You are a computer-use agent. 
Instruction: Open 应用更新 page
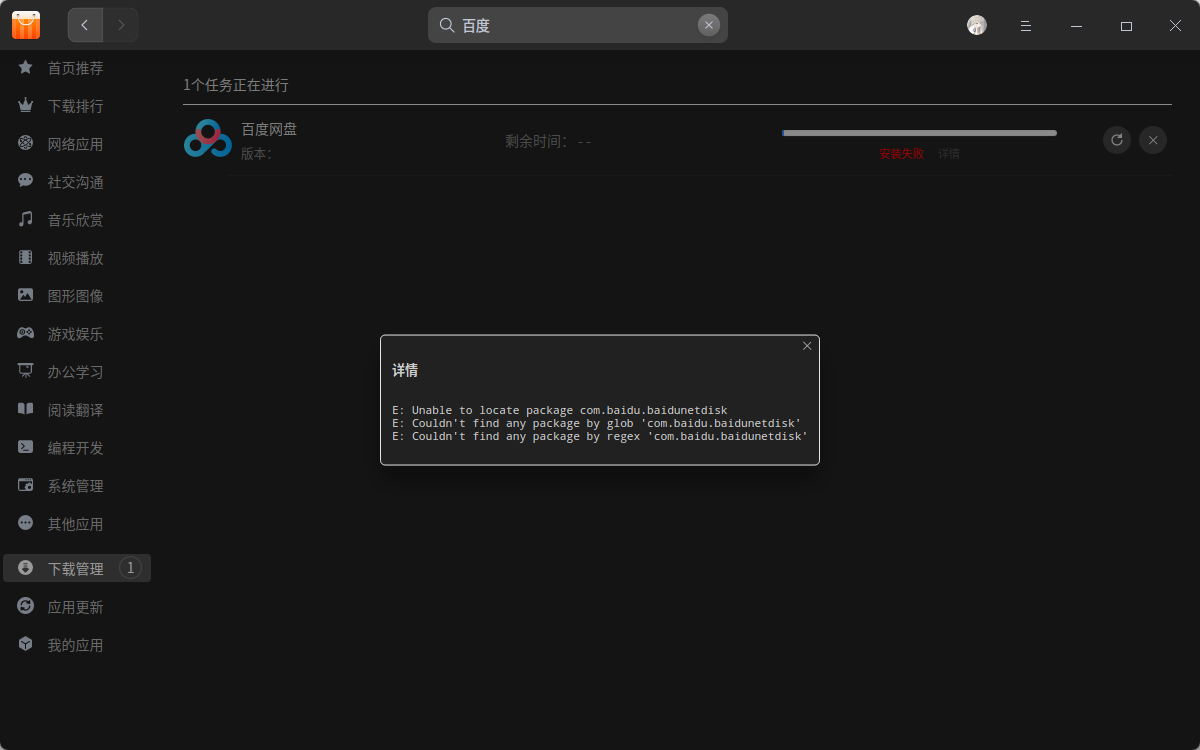pos(77,607)
